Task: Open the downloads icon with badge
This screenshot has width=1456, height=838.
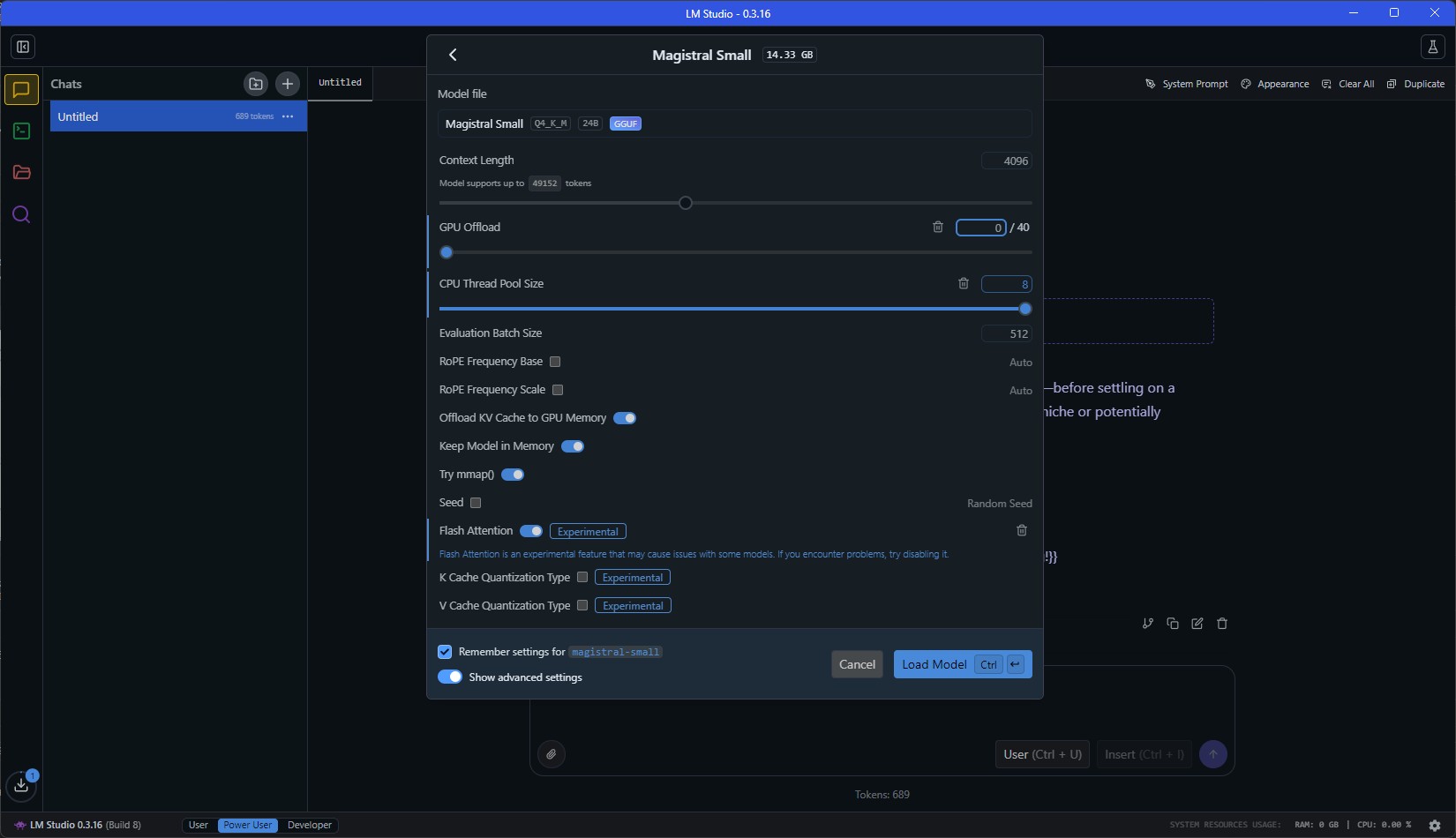Action: (21, 784)
